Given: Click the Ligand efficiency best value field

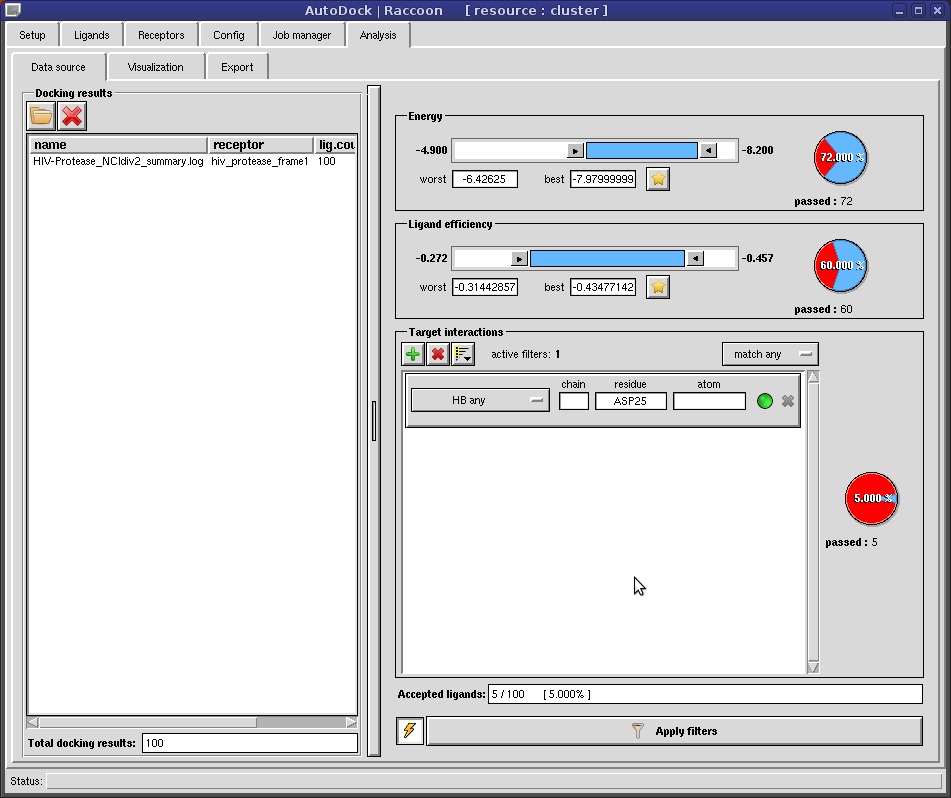Looking at the screenshot, I should pyautogui.click(x=603, y=287).
